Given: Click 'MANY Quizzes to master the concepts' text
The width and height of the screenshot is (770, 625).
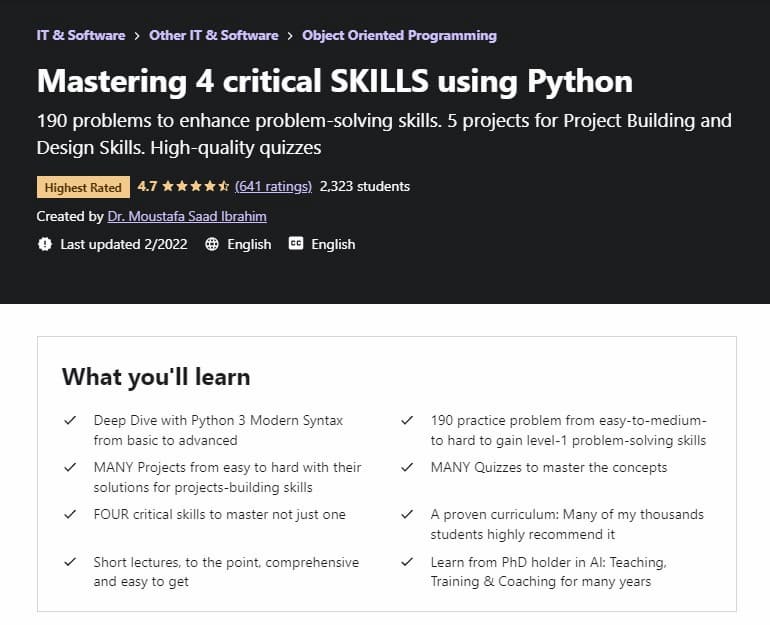Looking at the screenshot, I should (549, 467).
